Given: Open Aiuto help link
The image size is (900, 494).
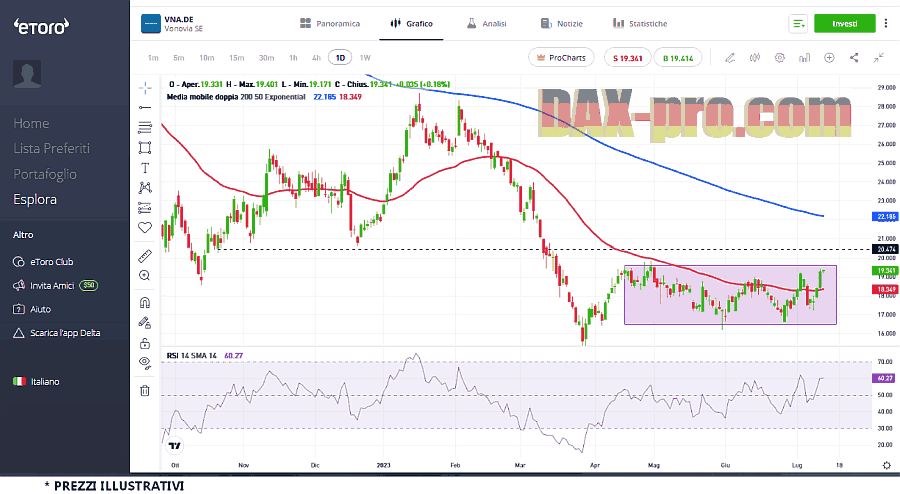Looking at the screenshot, I should coord(32,309).
